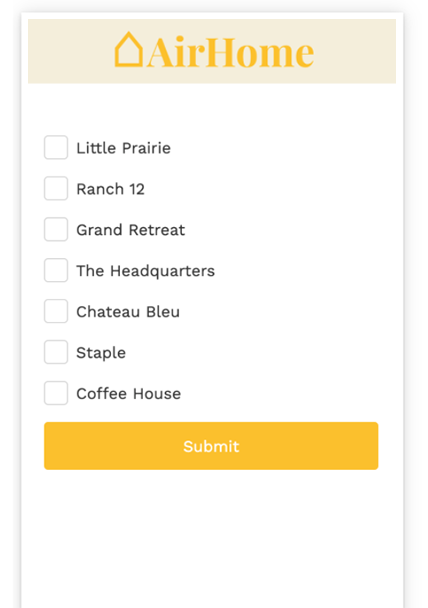Check the Coffee House checkbox

coord(56,393)
